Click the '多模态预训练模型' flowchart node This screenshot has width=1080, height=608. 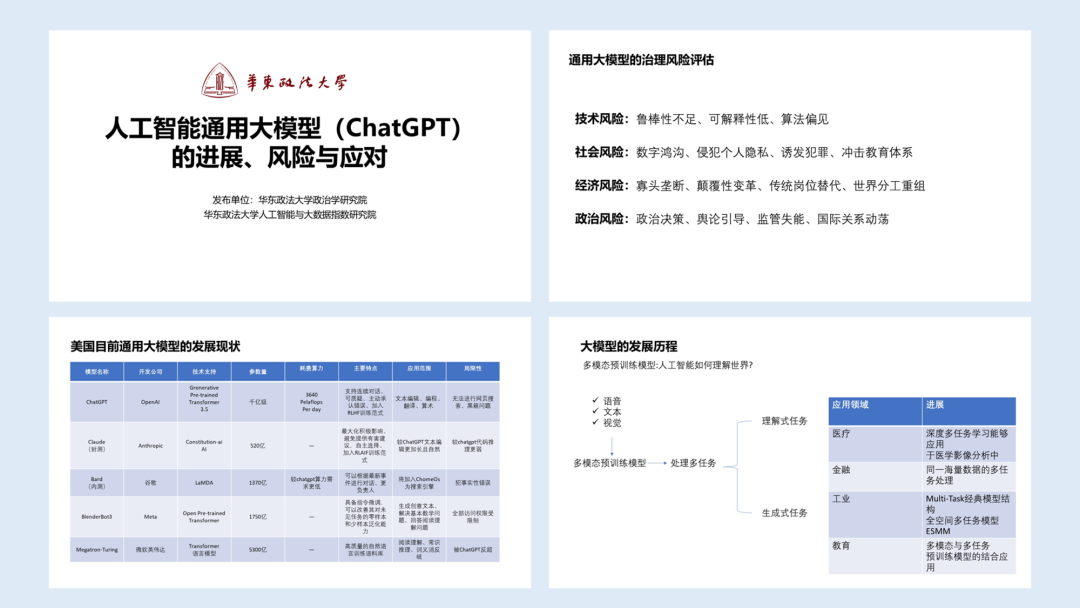click(x=610, y=463)
